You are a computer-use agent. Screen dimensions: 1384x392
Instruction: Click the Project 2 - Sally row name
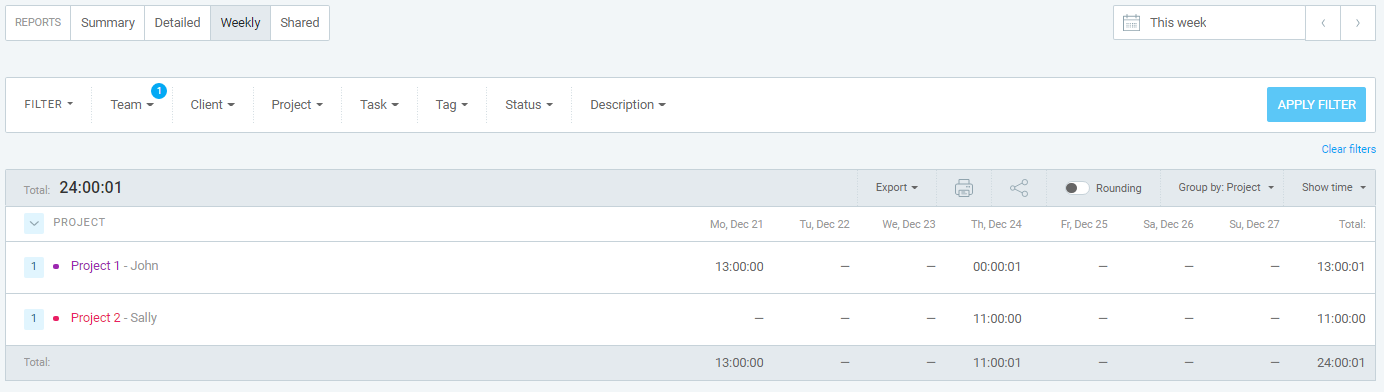point(114,318)
